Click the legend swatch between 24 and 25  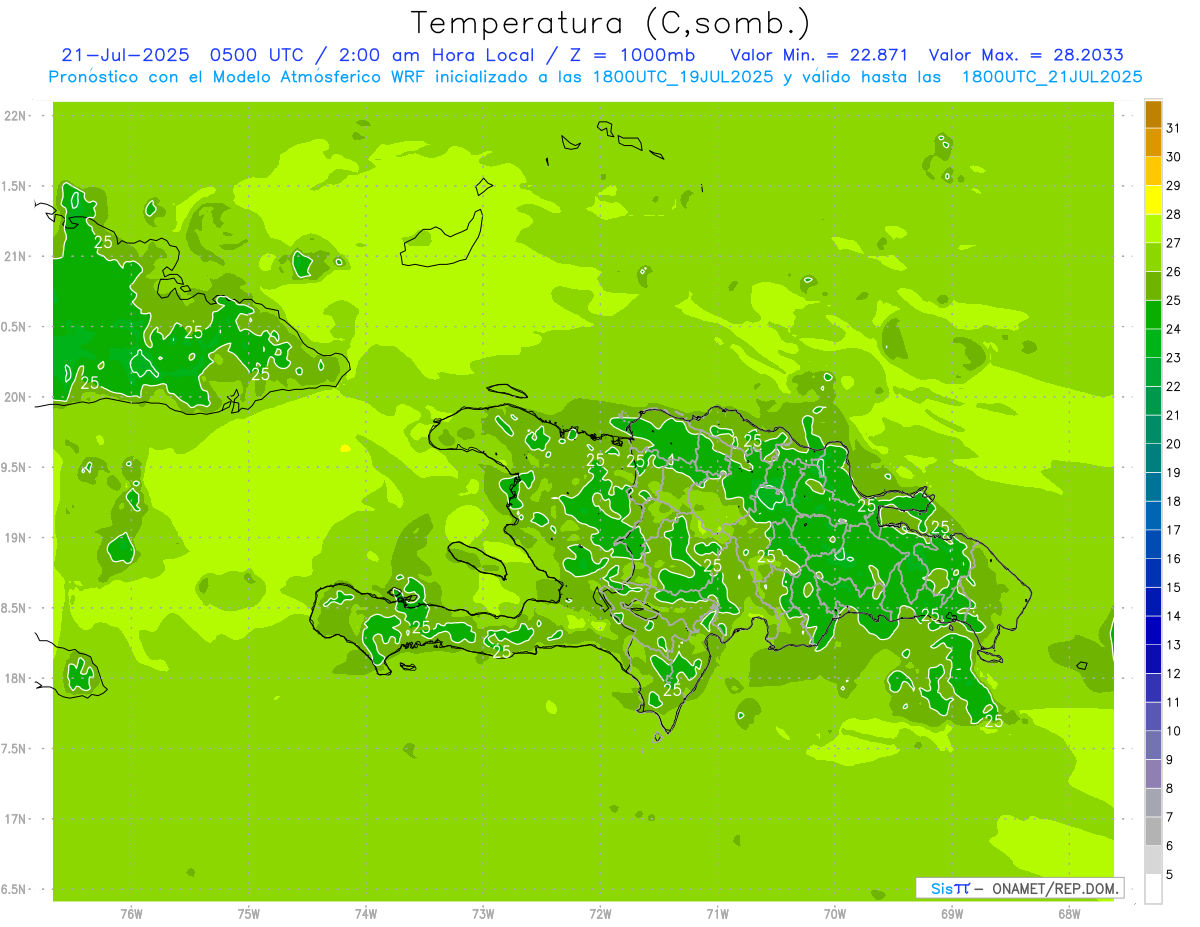[1153, 315]
